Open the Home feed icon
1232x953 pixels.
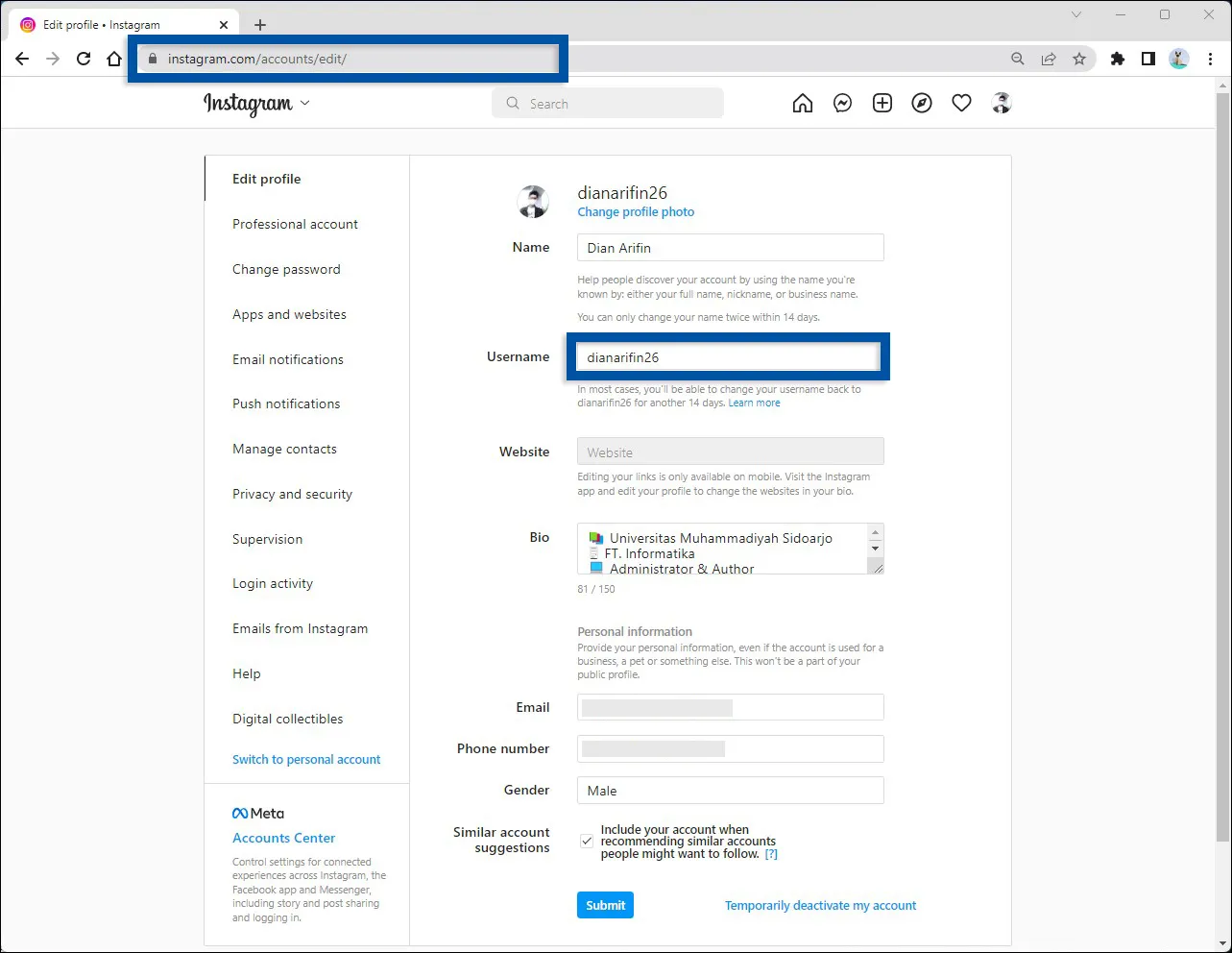tap(803, 103)
